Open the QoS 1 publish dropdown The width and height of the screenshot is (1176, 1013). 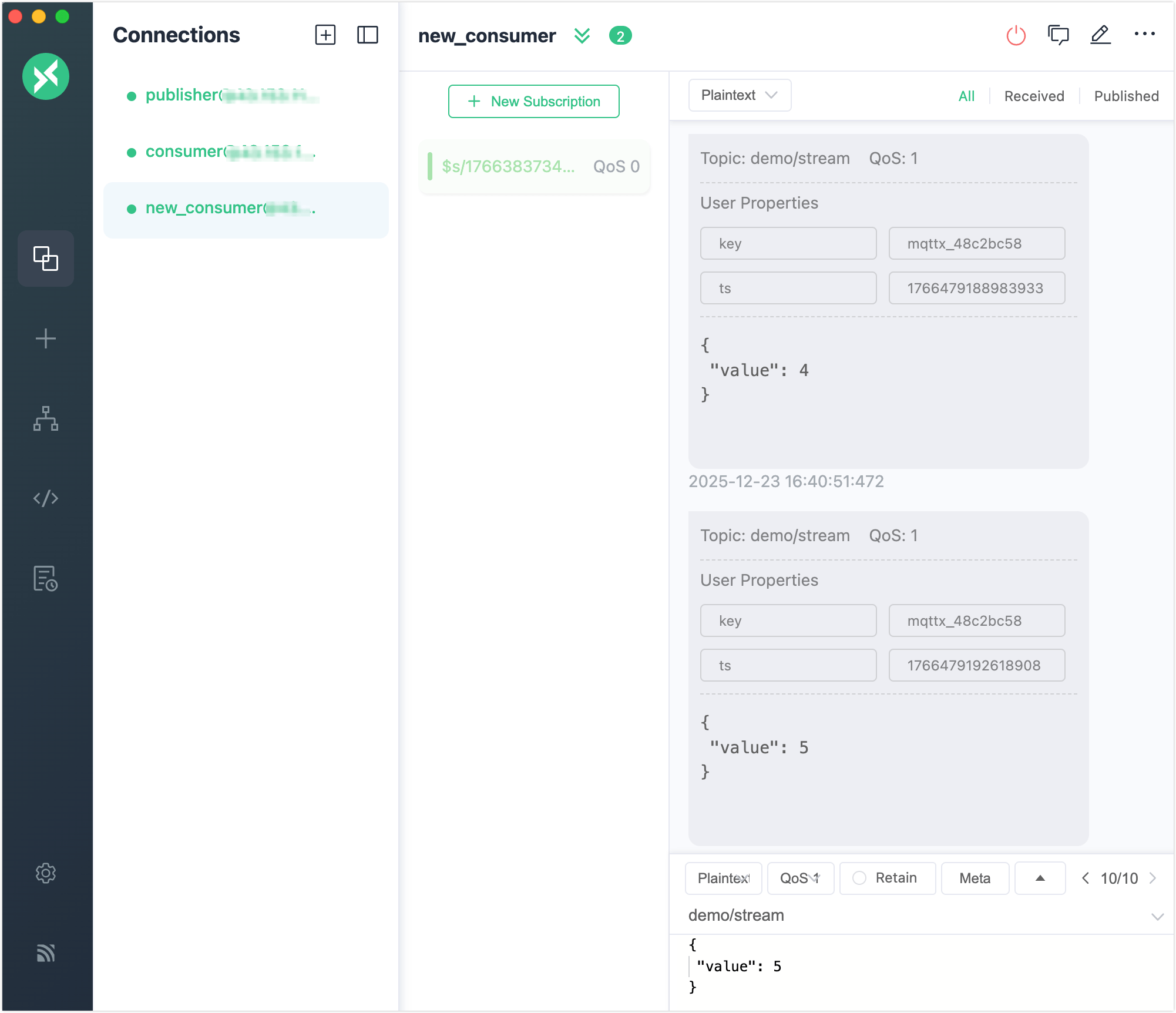pyautogui.click(x=800, y=878)
